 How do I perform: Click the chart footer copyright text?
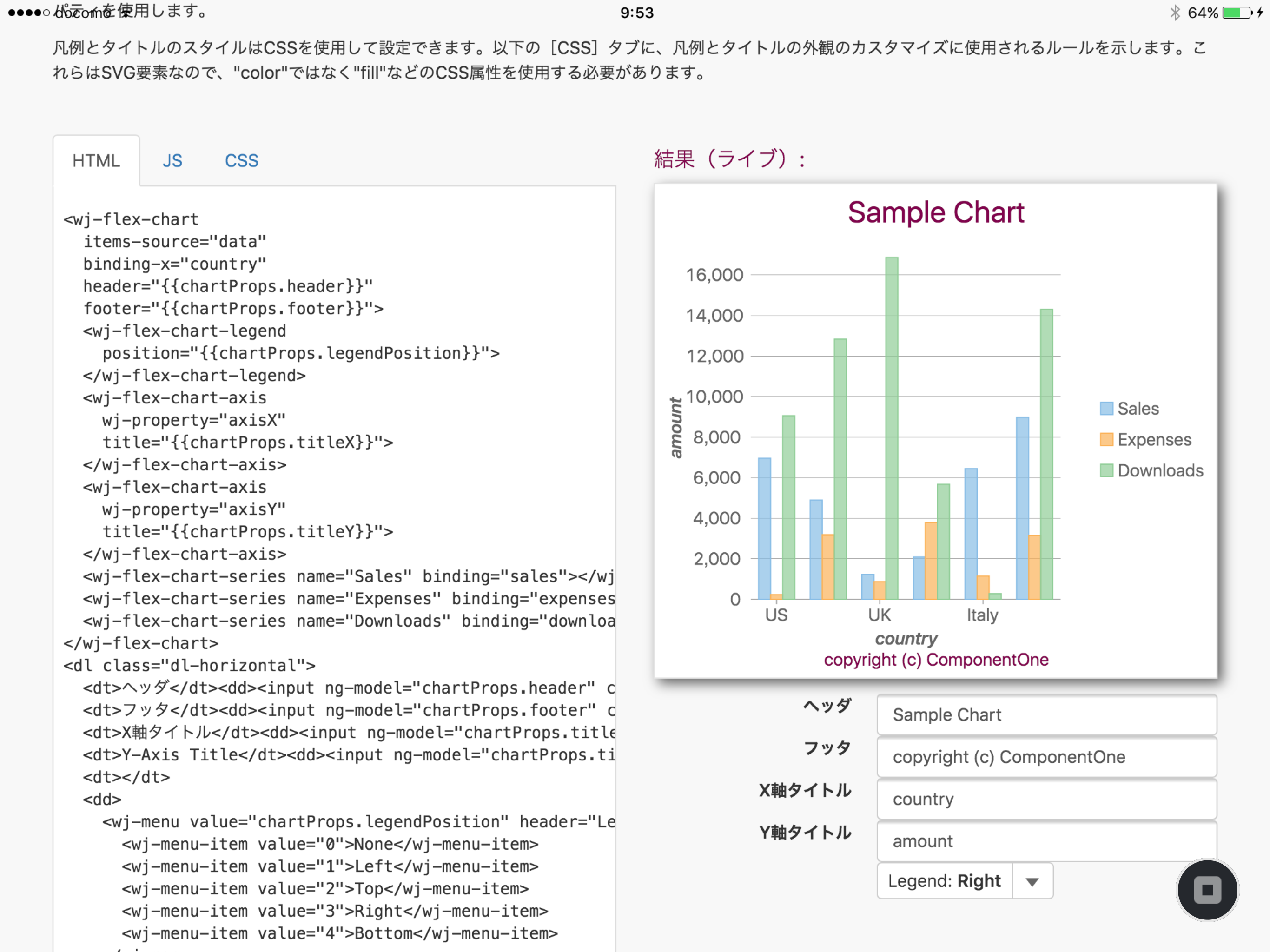click(936, 660)
